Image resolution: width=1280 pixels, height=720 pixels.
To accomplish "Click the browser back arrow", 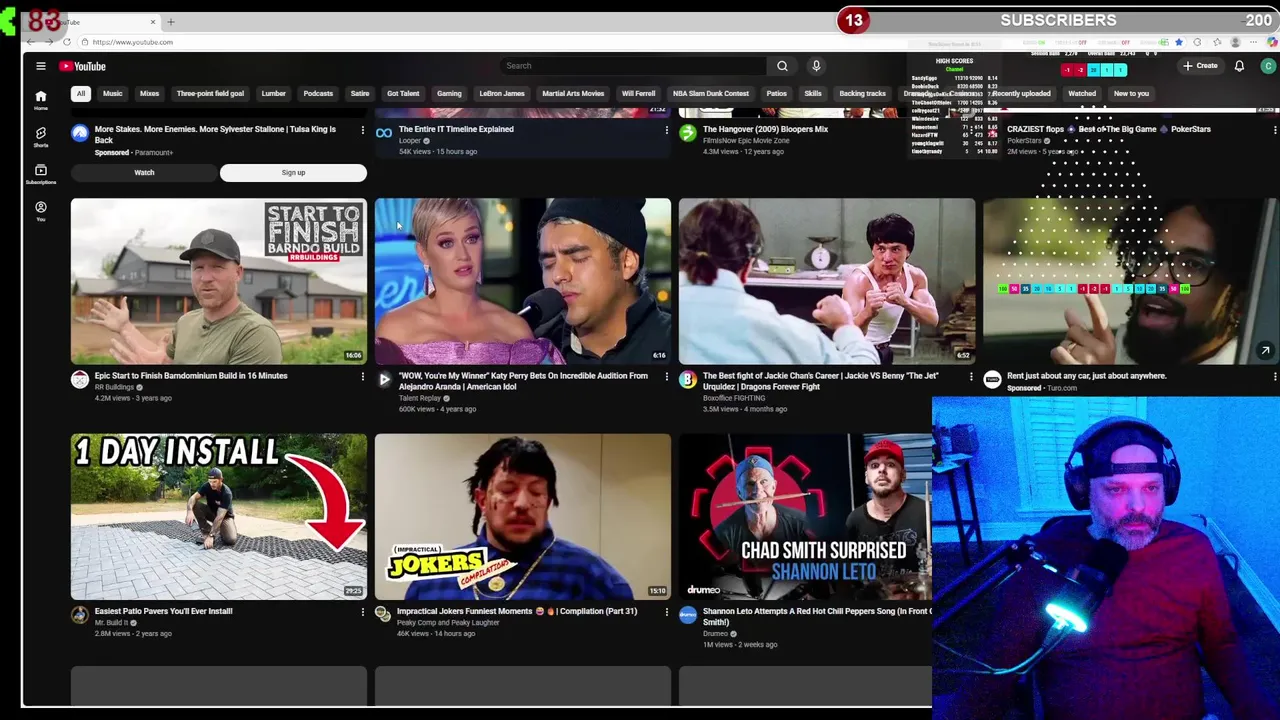I will 31,42.
